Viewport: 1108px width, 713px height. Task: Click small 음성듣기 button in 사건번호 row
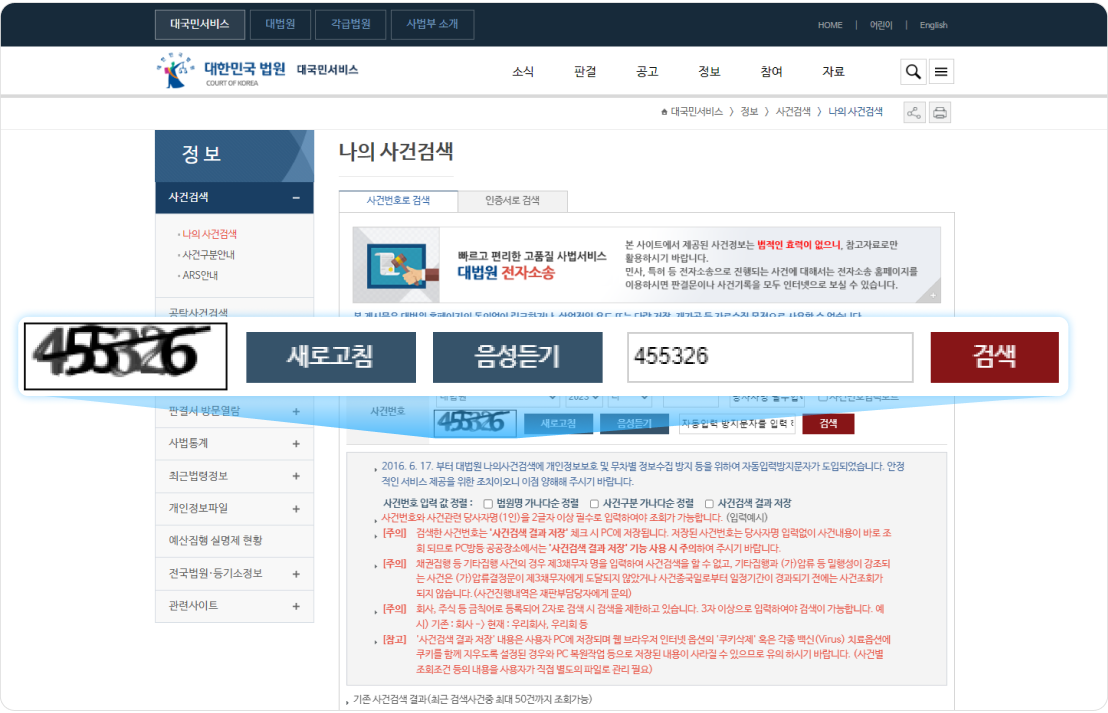click(x=635, y=423)
